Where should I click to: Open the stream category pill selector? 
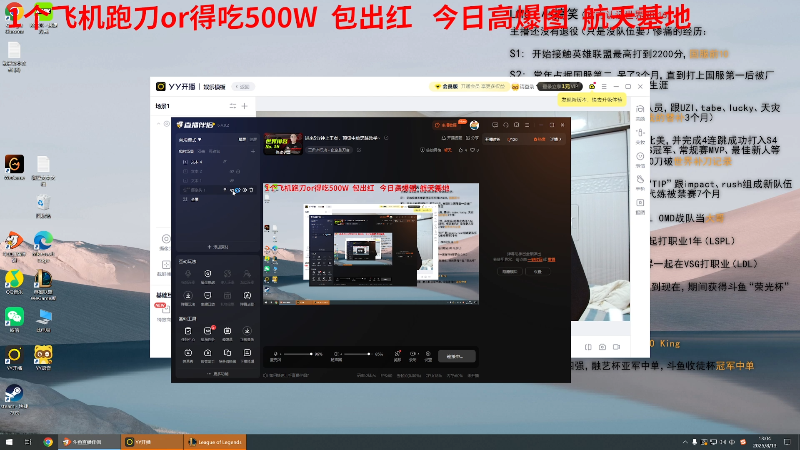[329, 150]
